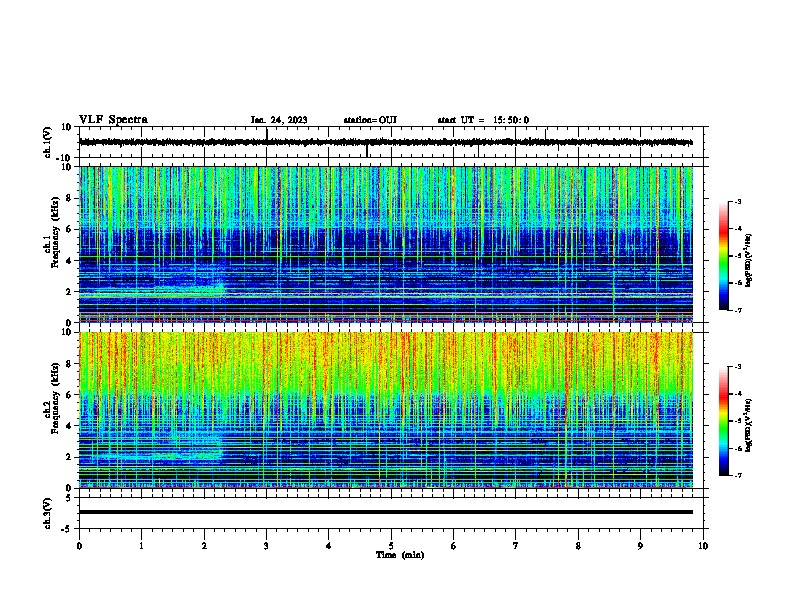792x612 pixels.
Task: Click the time axis tick labeled '7'
Action: point(516,546)
